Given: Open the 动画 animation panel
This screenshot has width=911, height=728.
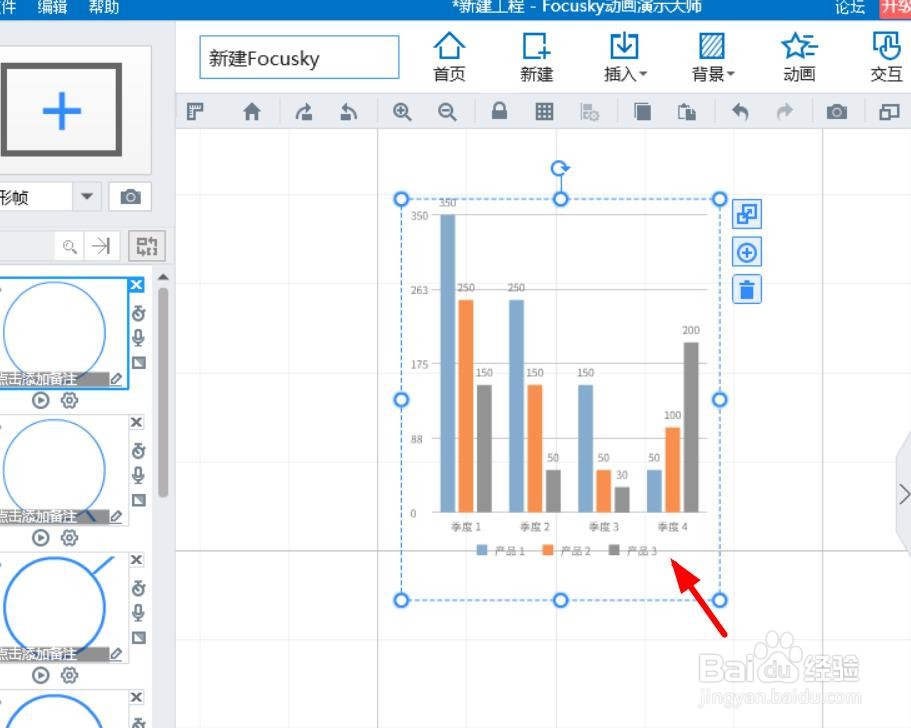Looking at the screenshot, I should click(799, 57).
